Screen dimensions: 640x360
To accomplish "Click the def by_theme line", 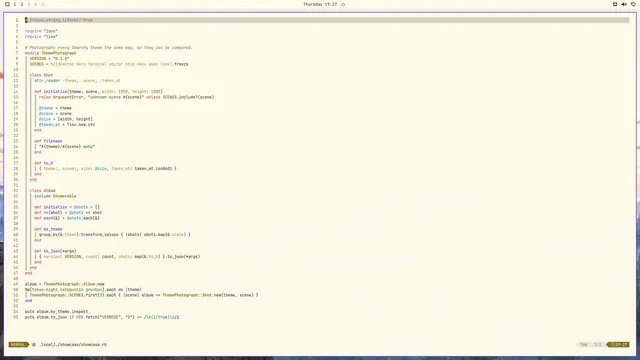I will (x=48, y=229).
